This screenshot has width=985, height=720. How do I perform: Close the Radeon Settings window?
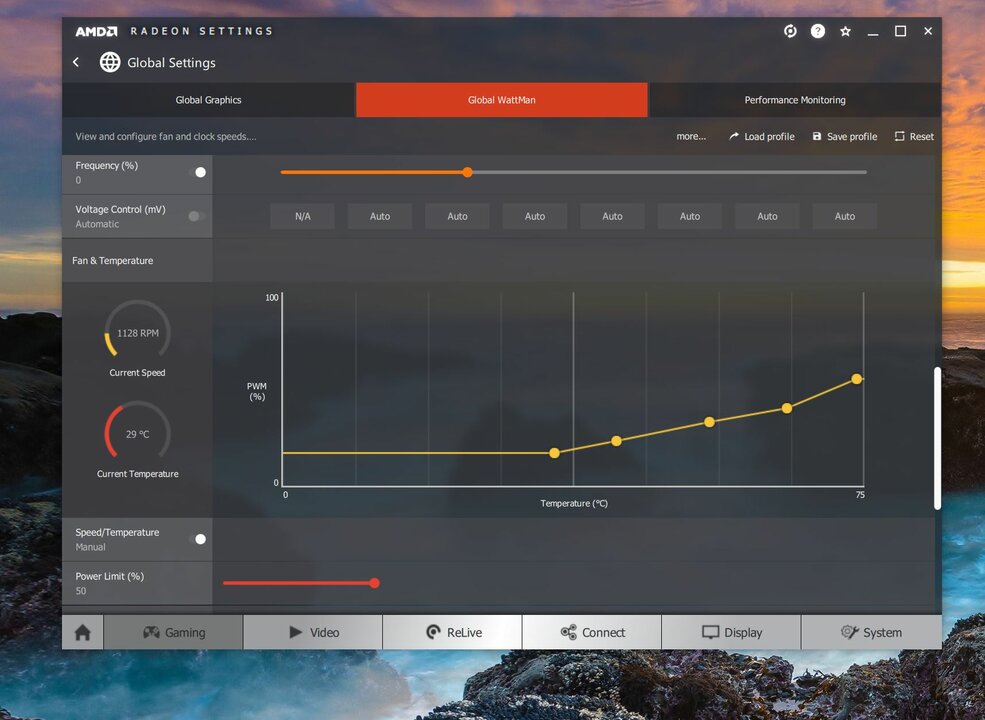click(928, 31)
